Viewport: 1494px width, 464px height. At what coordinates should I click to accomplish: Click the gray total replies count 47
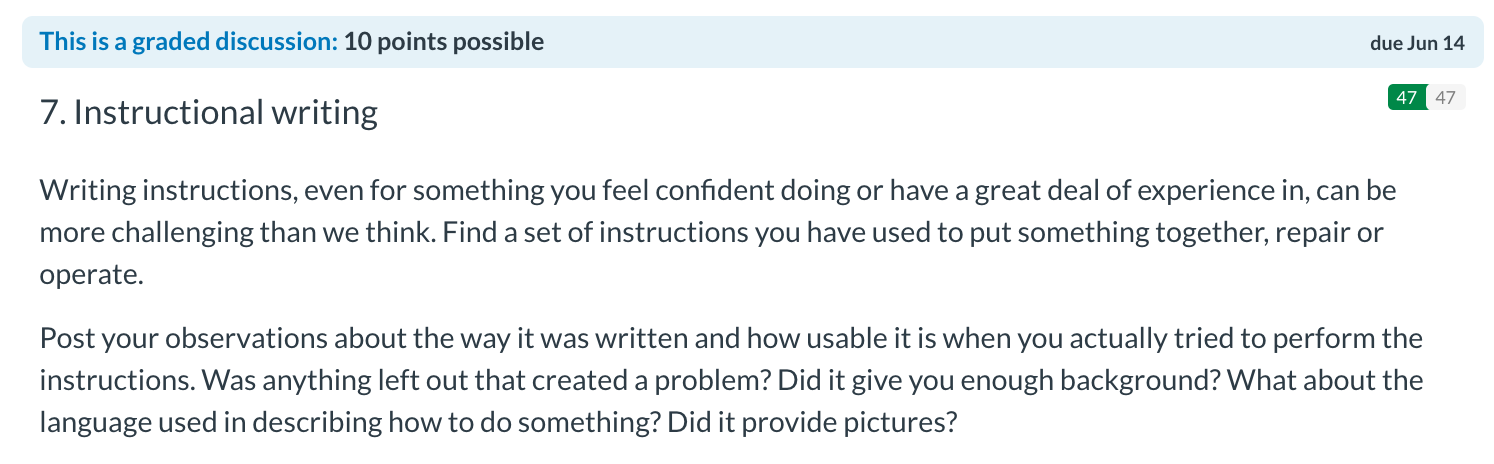click(1445, 97)
